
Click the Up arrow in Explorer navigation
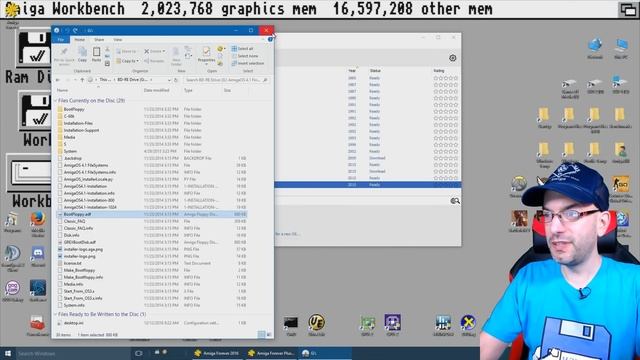82,80
